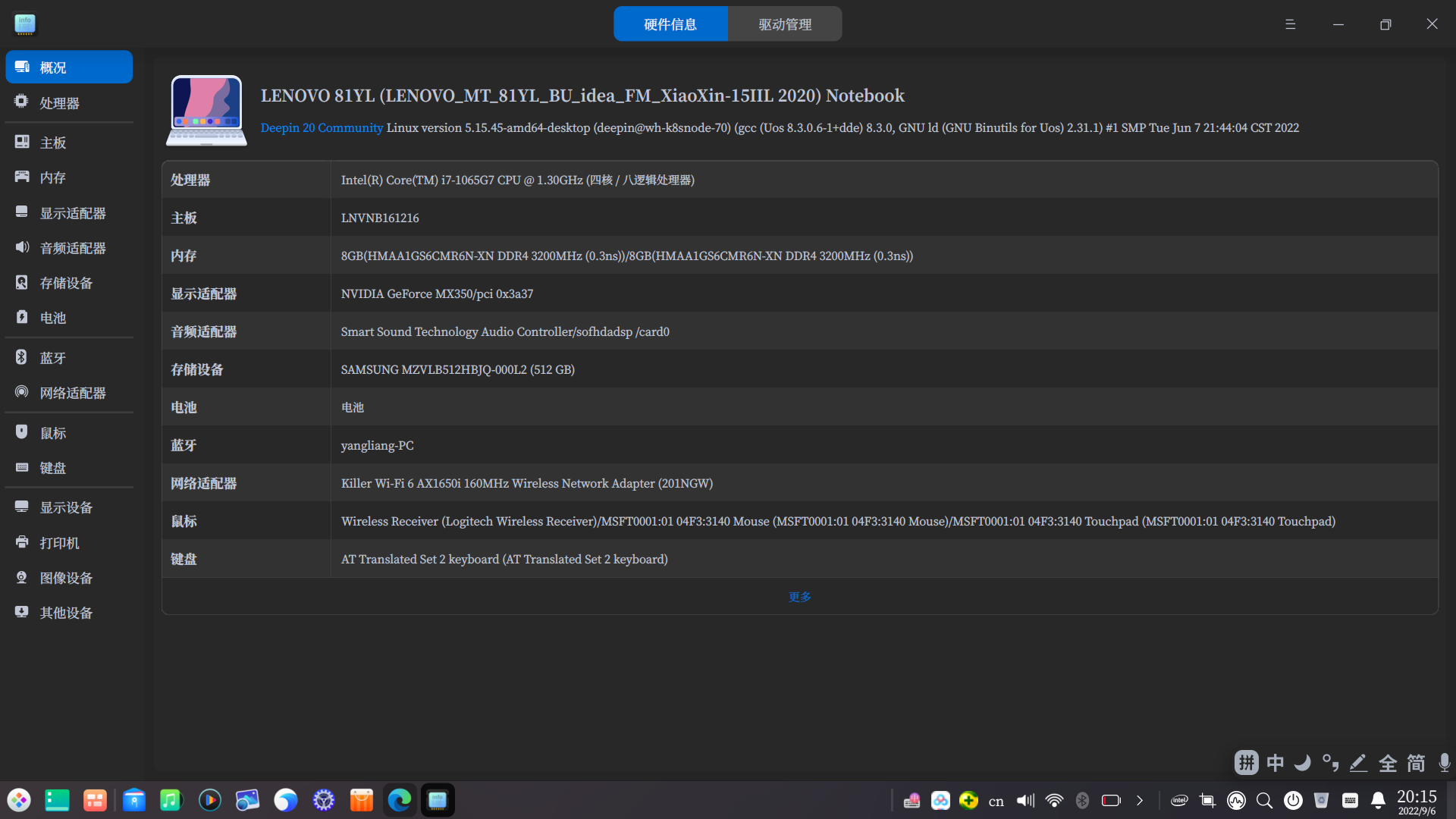The image size is (1456, 819).
Task: Expand the system tray arrow
Action: tap(1139, 800)
